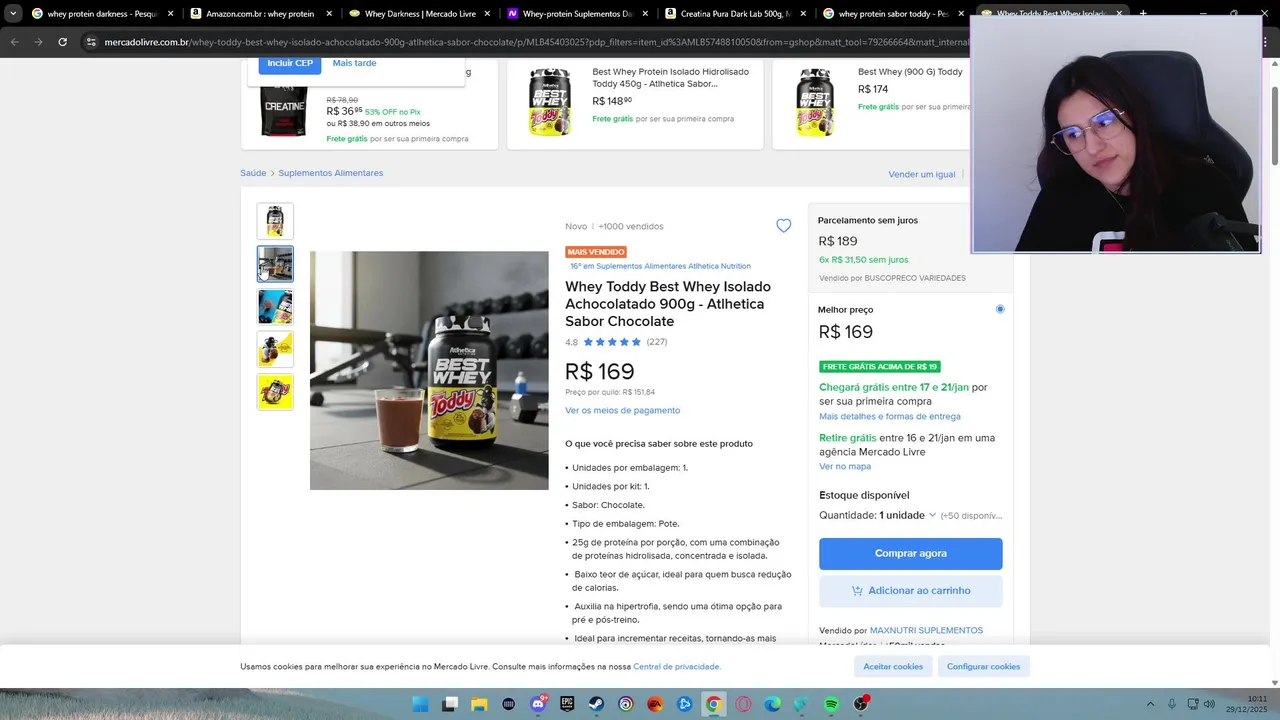Select first product thumbnail
The width and height of the screenshot is (1280, 720).
[x=275, y=221]
